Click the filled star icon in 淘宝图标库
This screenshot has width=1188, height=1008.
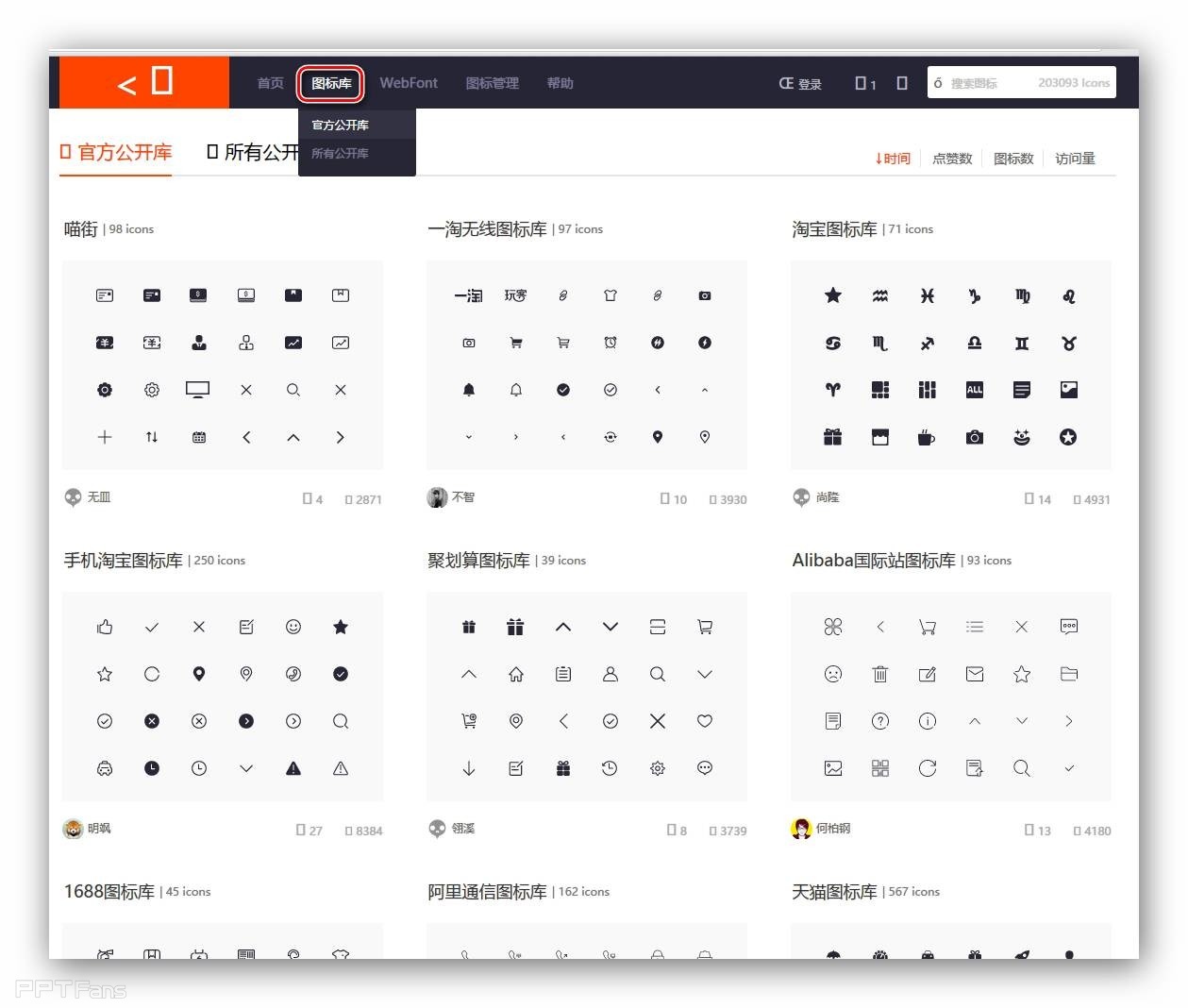832,295
